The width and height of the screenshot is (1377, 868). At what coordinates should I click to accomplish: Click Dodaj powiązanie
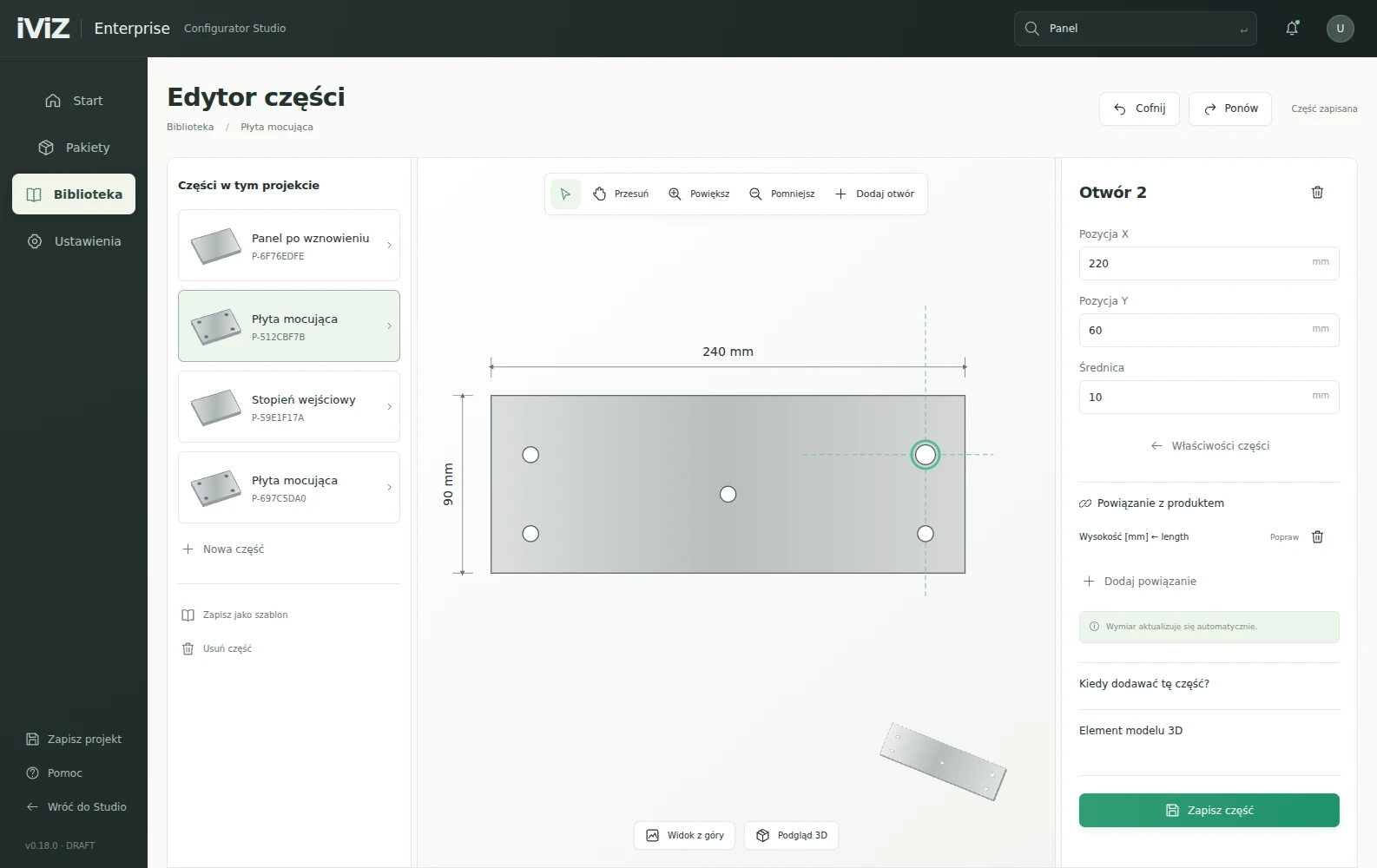(x=1140, y=582)
